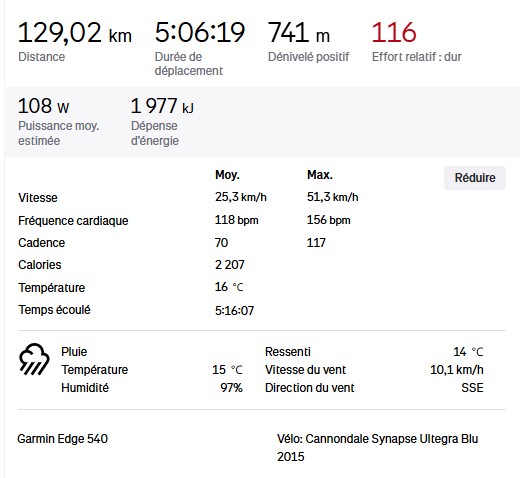520x478 pixels.
Task: Click the 108 W estimated power value
Action: (x=44, y=106)
